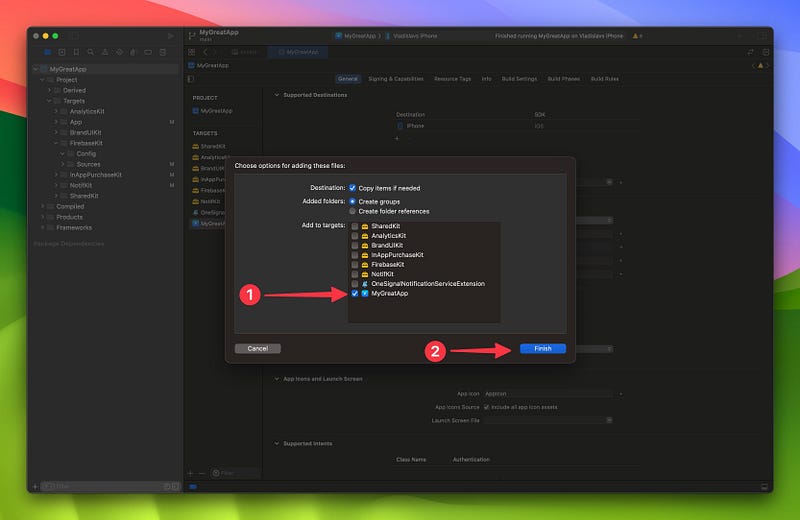Open the Build Phases tab
This screenshot has height=520, width=800.
pyautogui.click(x=564, y=79)
